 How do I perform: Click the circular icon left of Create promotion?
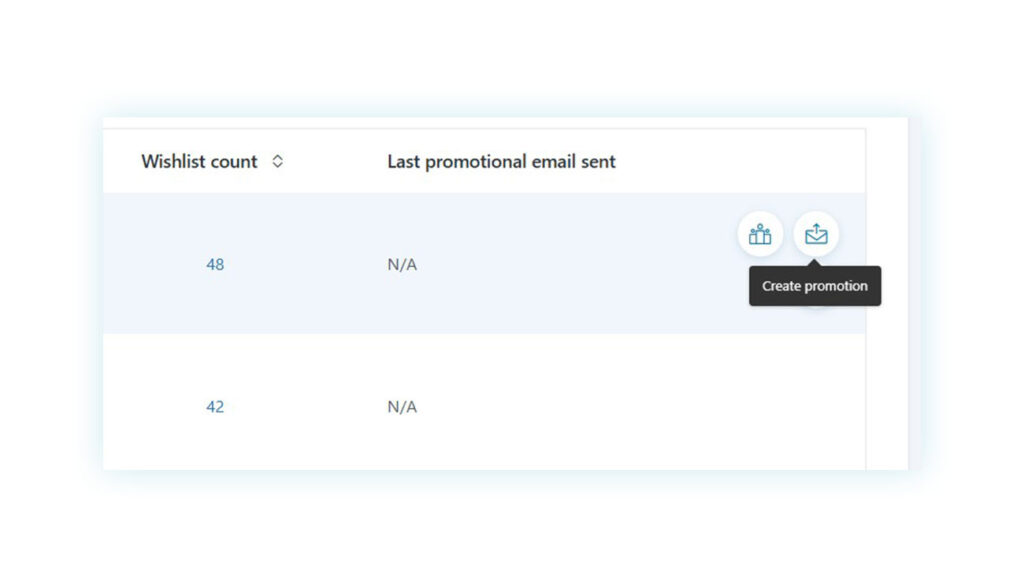tap(760, 234)
